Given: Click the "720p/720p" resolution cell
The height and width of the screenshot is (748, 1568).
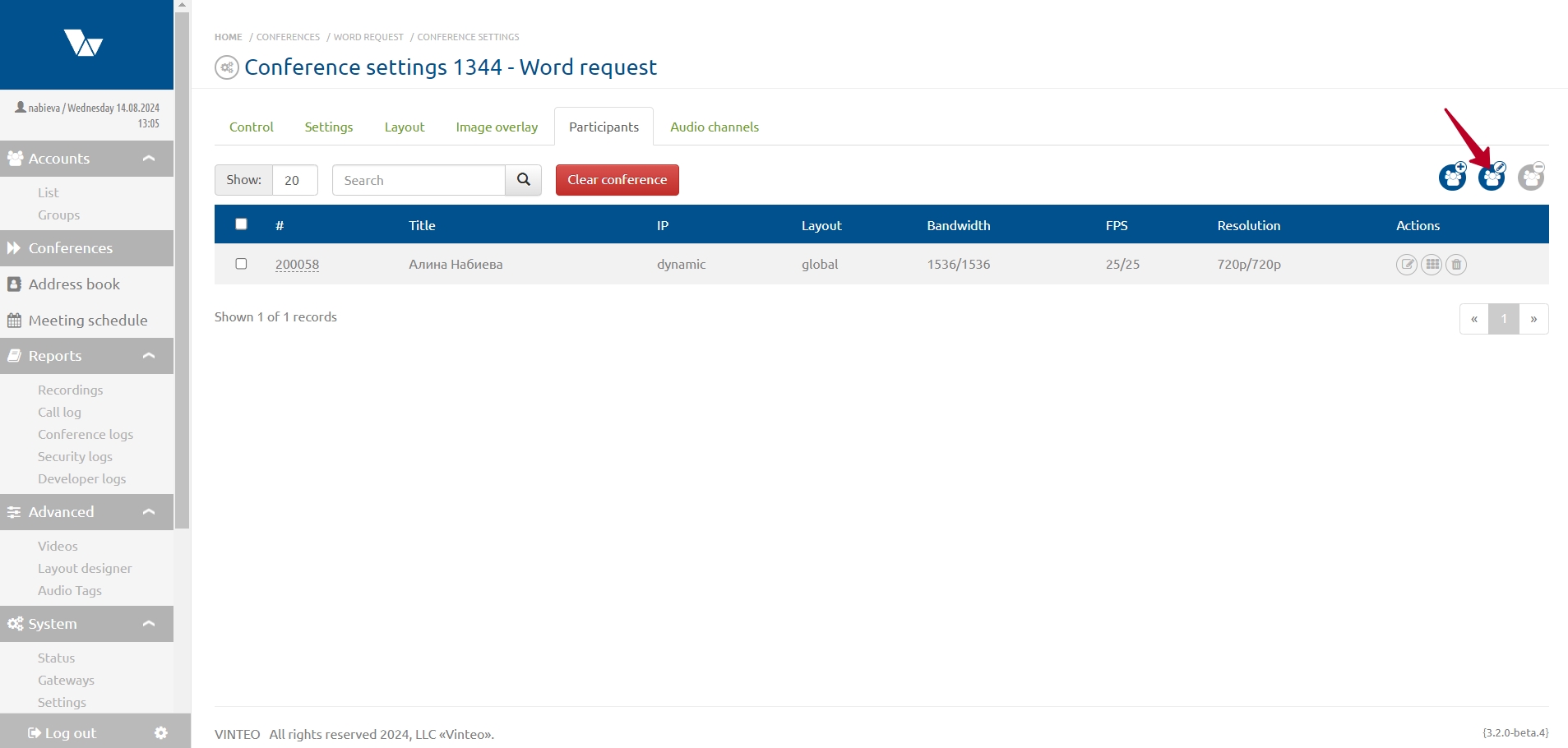Looking at the screenshot, I should pyautogui.click(x=1249, y=265).
